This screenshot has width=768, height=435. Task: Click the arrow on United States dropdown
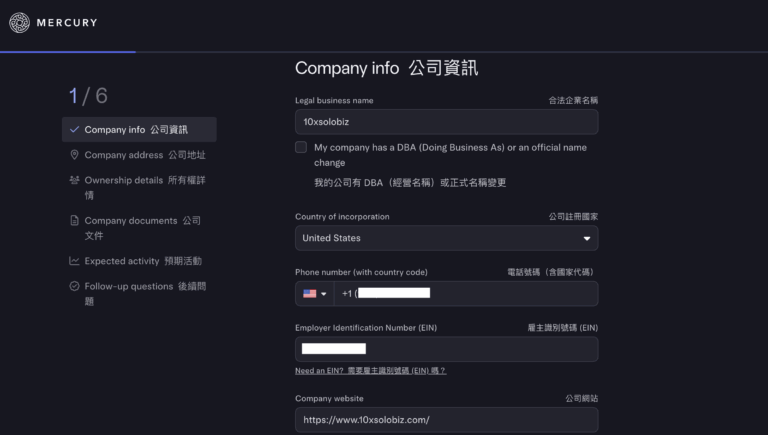[586, 239]
